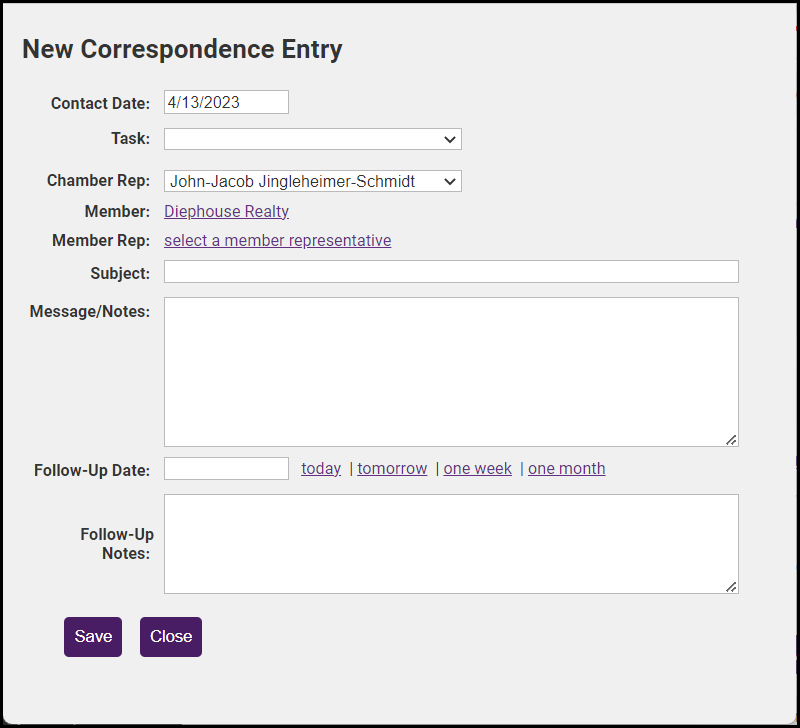Click inside the Message/Notes text area
Viewport: 800px width, 728px height.
[451, 371]
